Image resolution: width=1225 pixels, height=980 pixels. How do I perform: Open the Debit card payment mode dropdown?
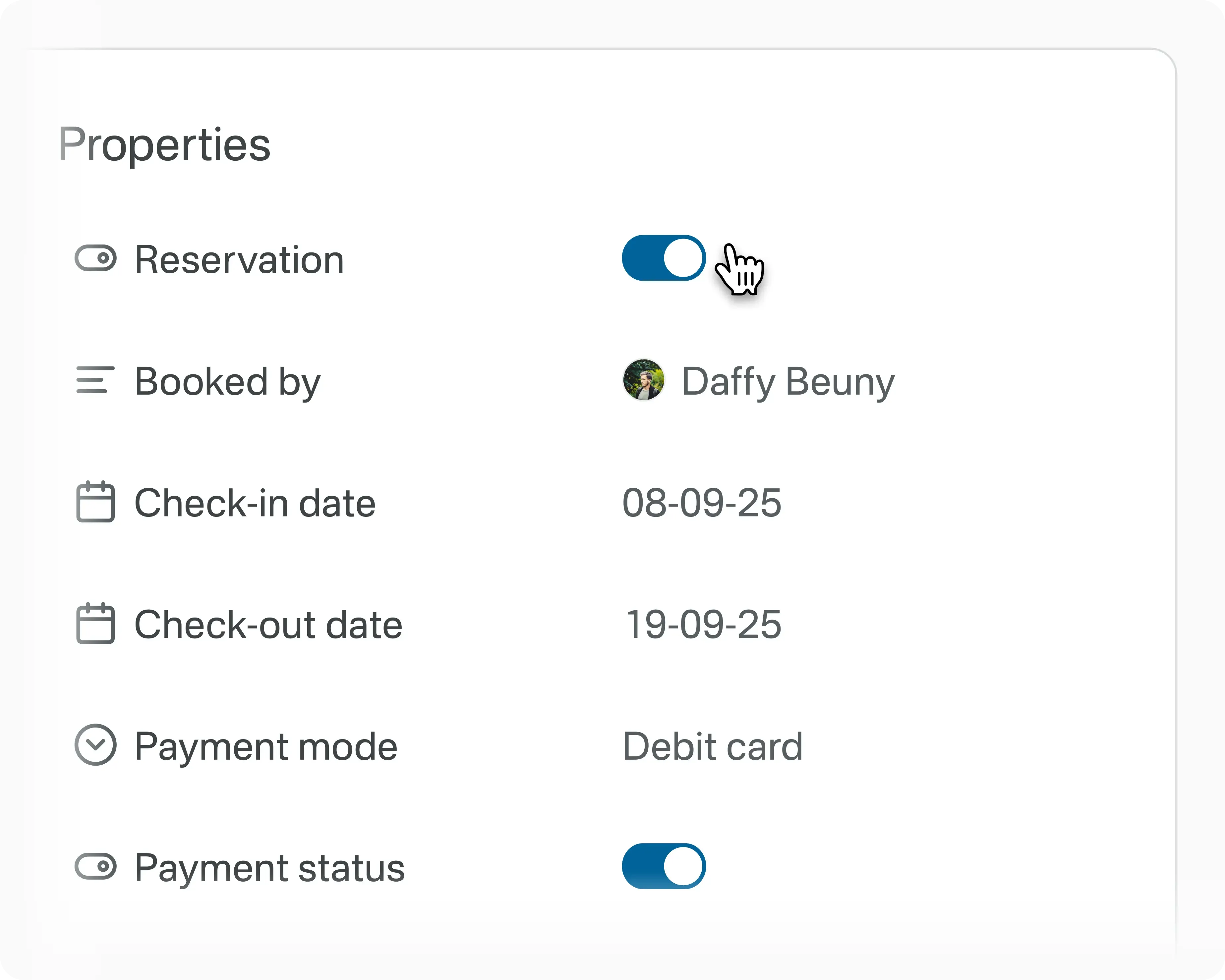(713, 746)
